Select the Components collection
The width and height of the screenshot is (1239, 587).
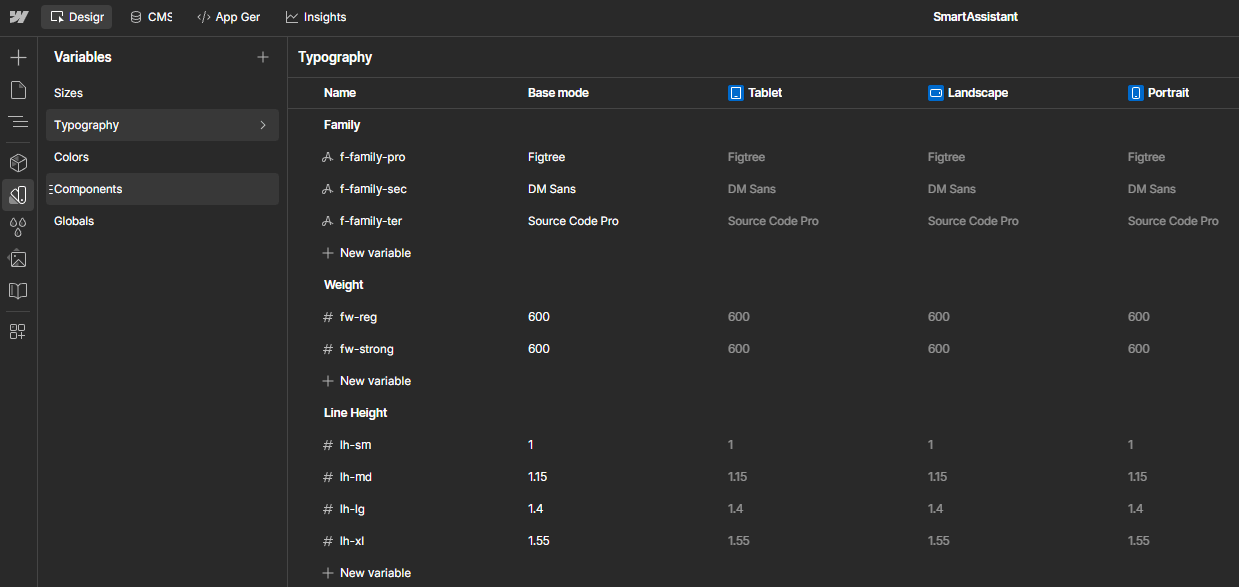click(162, 189)
